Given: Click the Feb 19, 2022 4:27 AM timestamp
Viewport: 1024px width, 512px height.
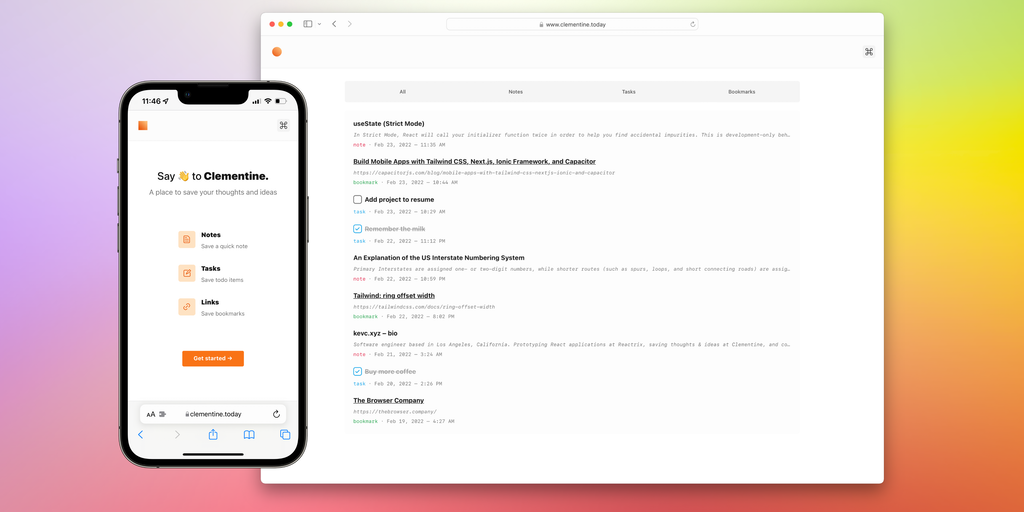Looking at the screenshot, I should coord(420,421).
